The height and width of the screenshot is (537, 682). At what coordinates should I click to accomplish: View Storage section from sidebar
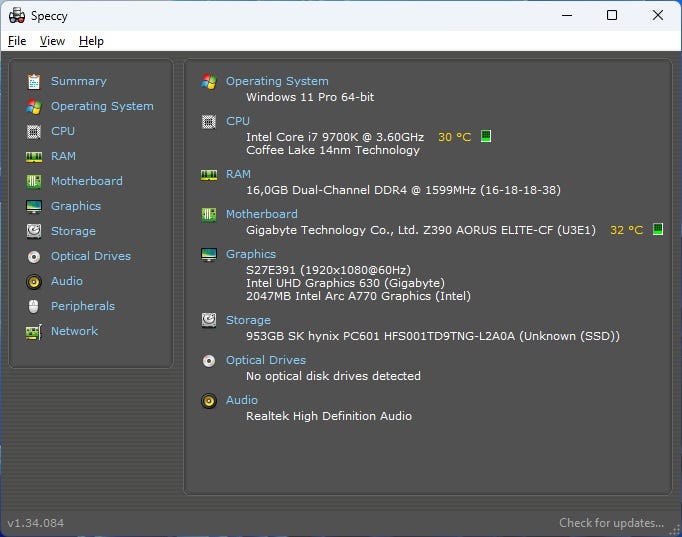click(74, 231)
